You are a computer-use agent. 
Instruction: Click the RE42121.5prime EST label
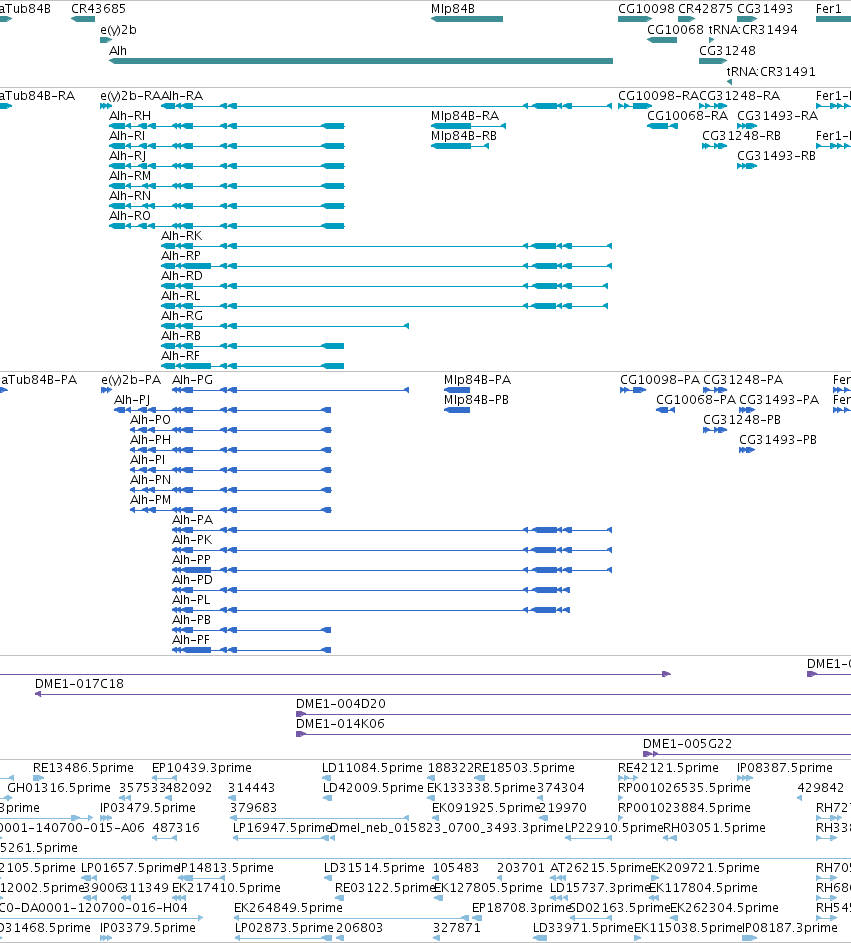pos(668,767)
